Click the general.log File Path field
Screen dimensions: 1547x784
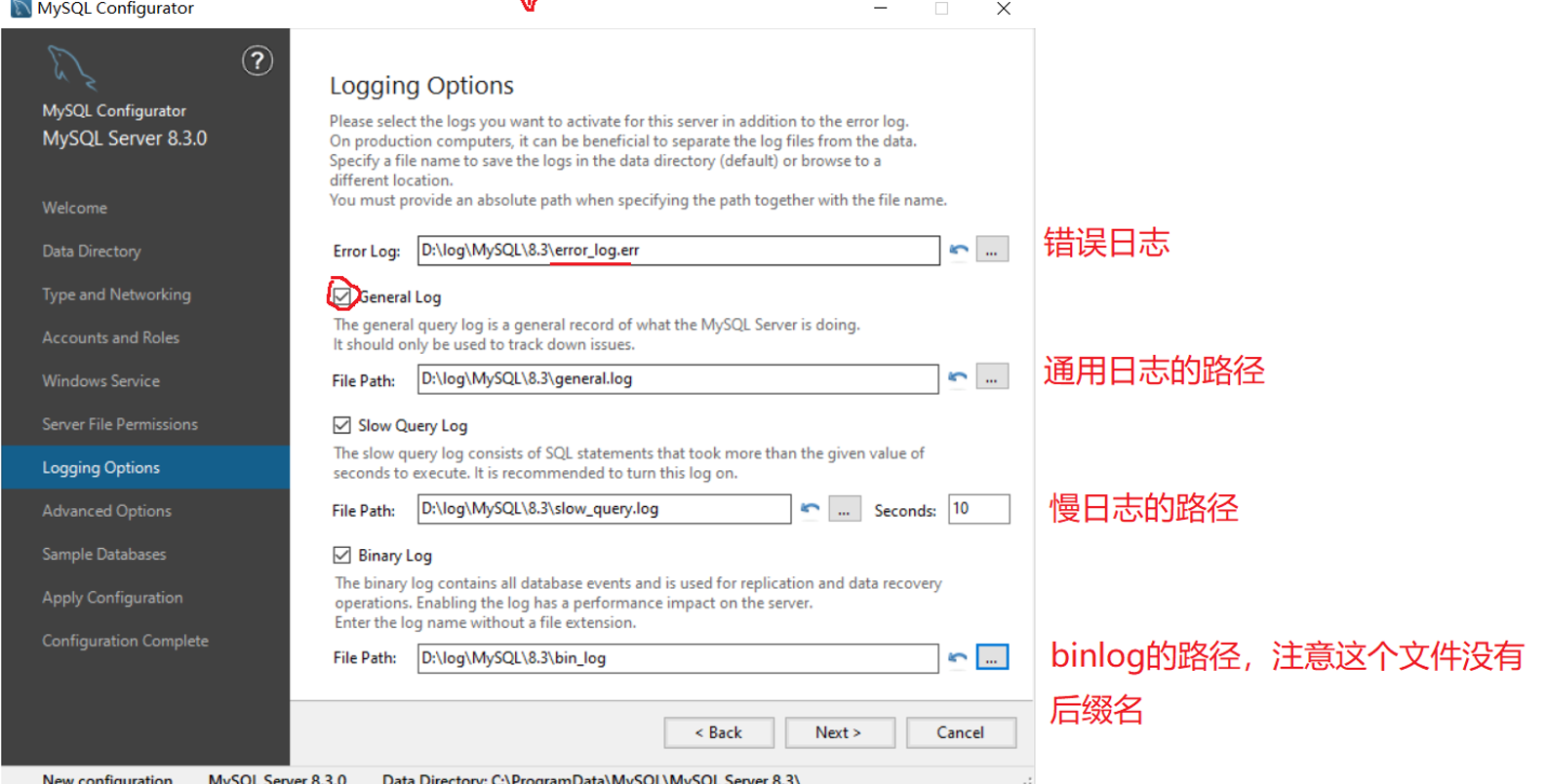pyautogui.click(x=678, y=378)
